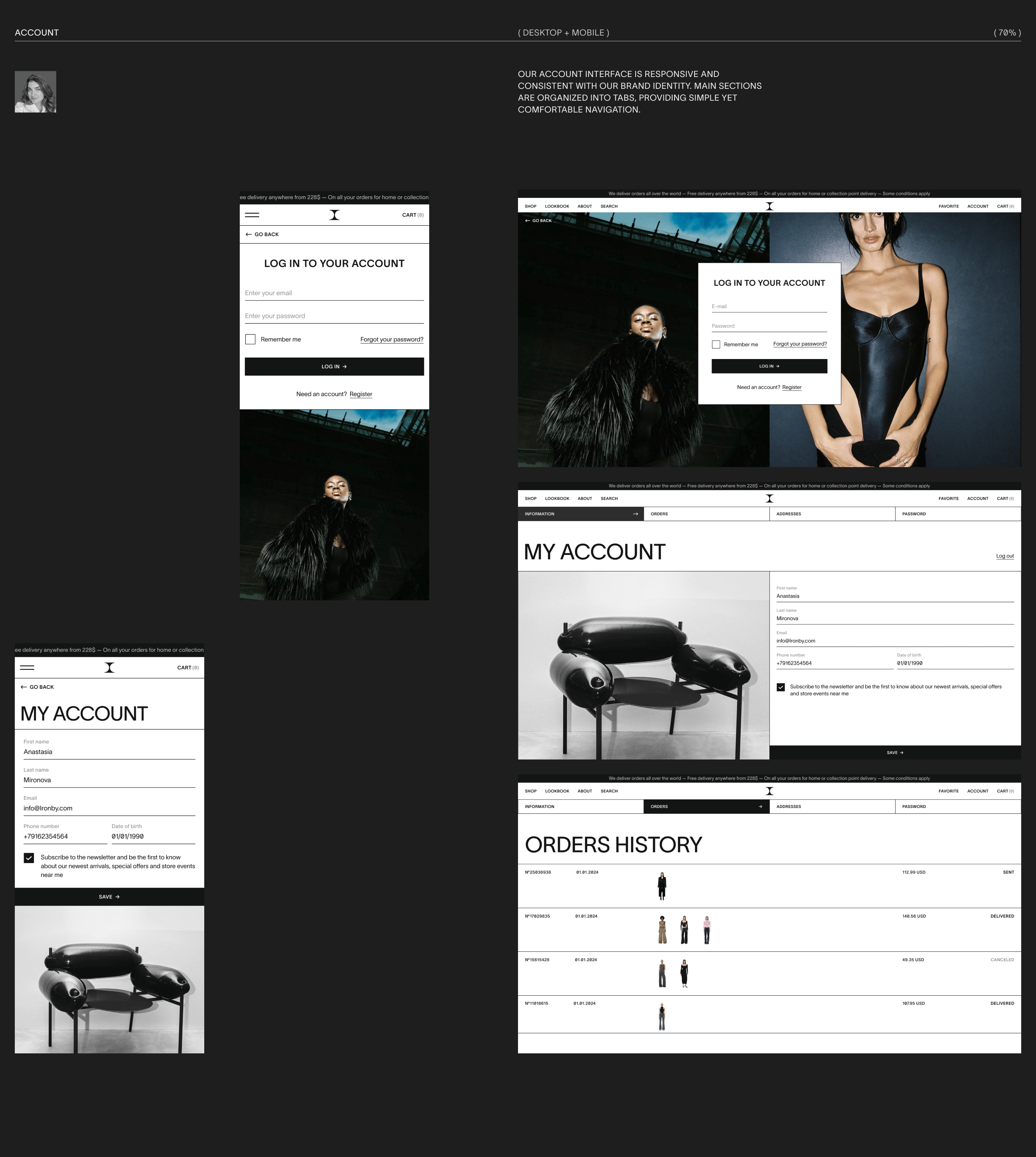Click the profile avatar photo at top left

pos(35,92)
